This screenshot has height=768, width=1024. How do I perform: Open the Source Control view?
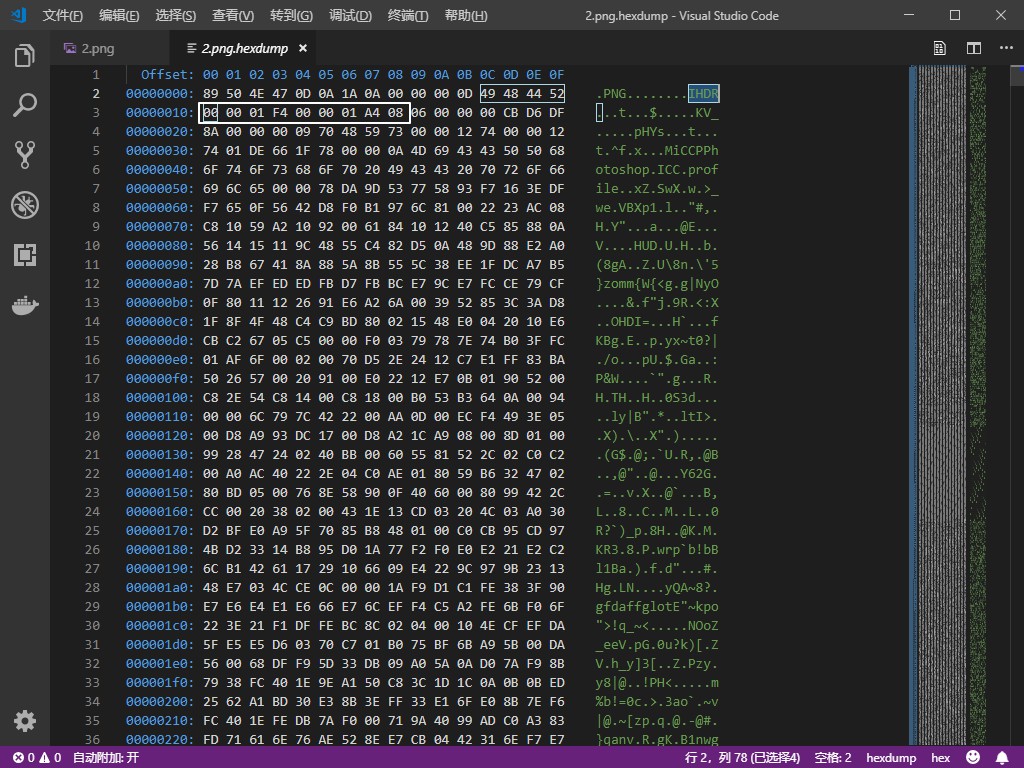[25, 154]
